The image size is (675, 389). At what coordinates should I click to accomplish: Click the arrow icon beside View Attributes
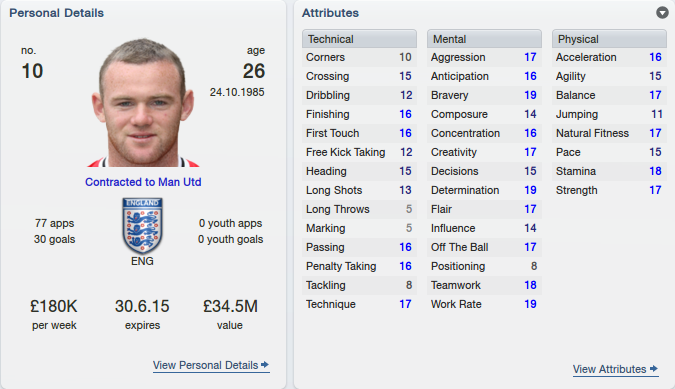point(654,369)
